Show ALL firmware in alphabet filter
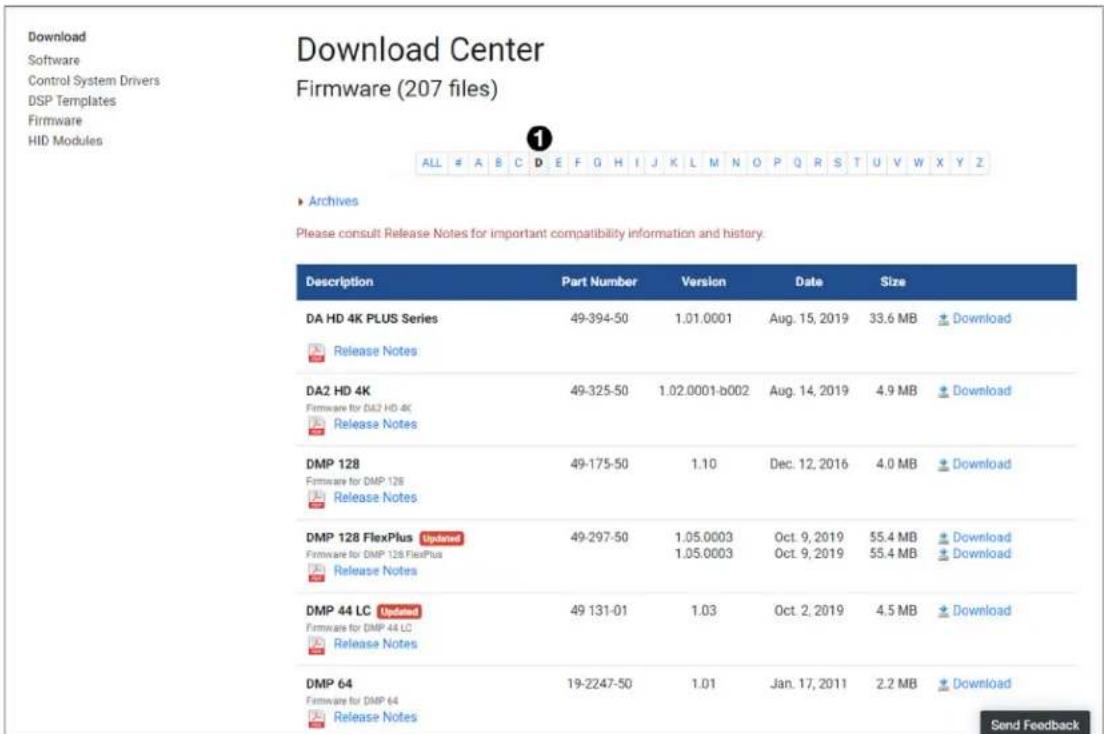Screen dimensions: 1104x734 (432, 163)
